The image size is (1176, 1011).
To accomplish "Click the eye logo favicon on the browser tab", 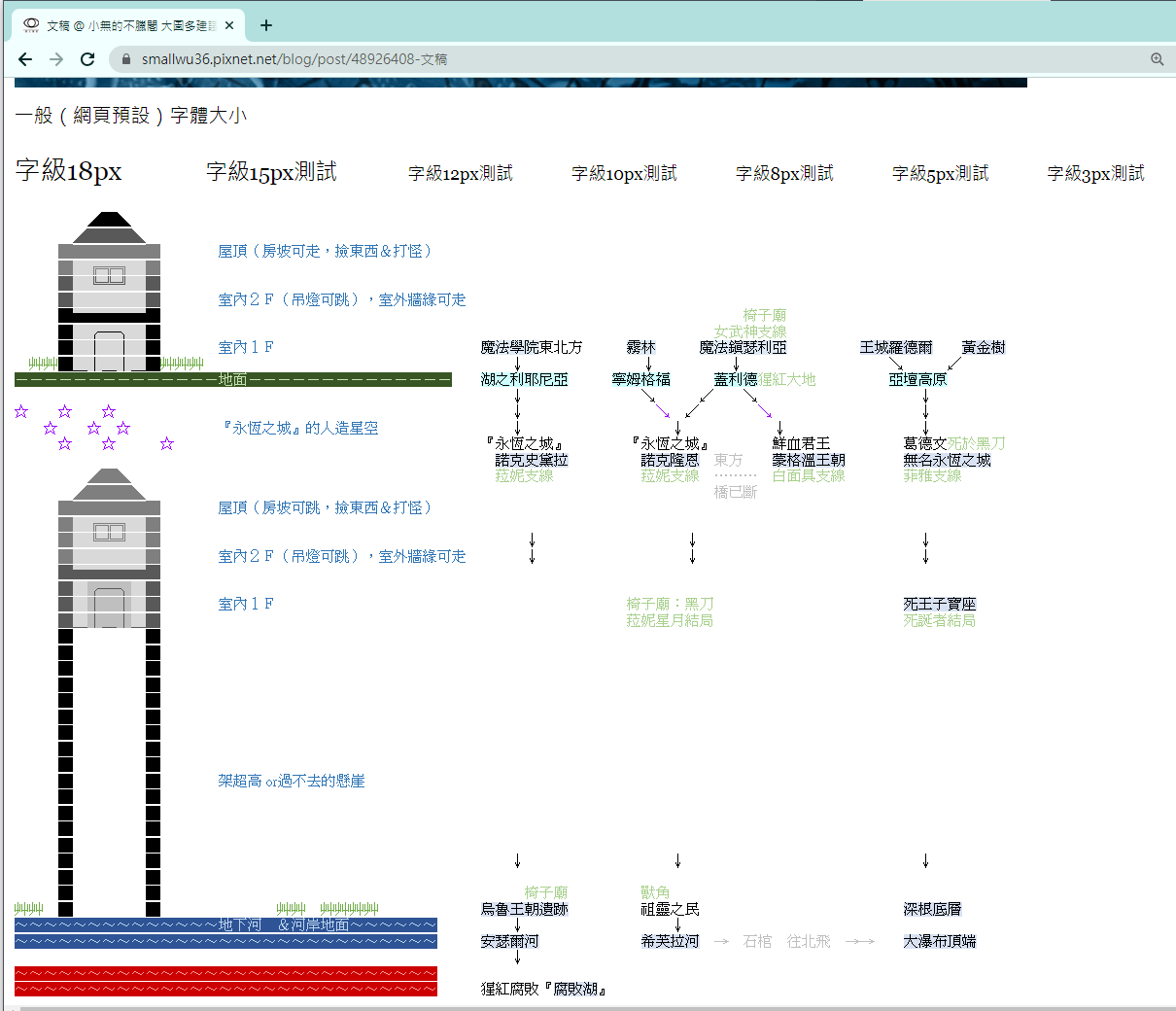I will (x=30, y=26).
